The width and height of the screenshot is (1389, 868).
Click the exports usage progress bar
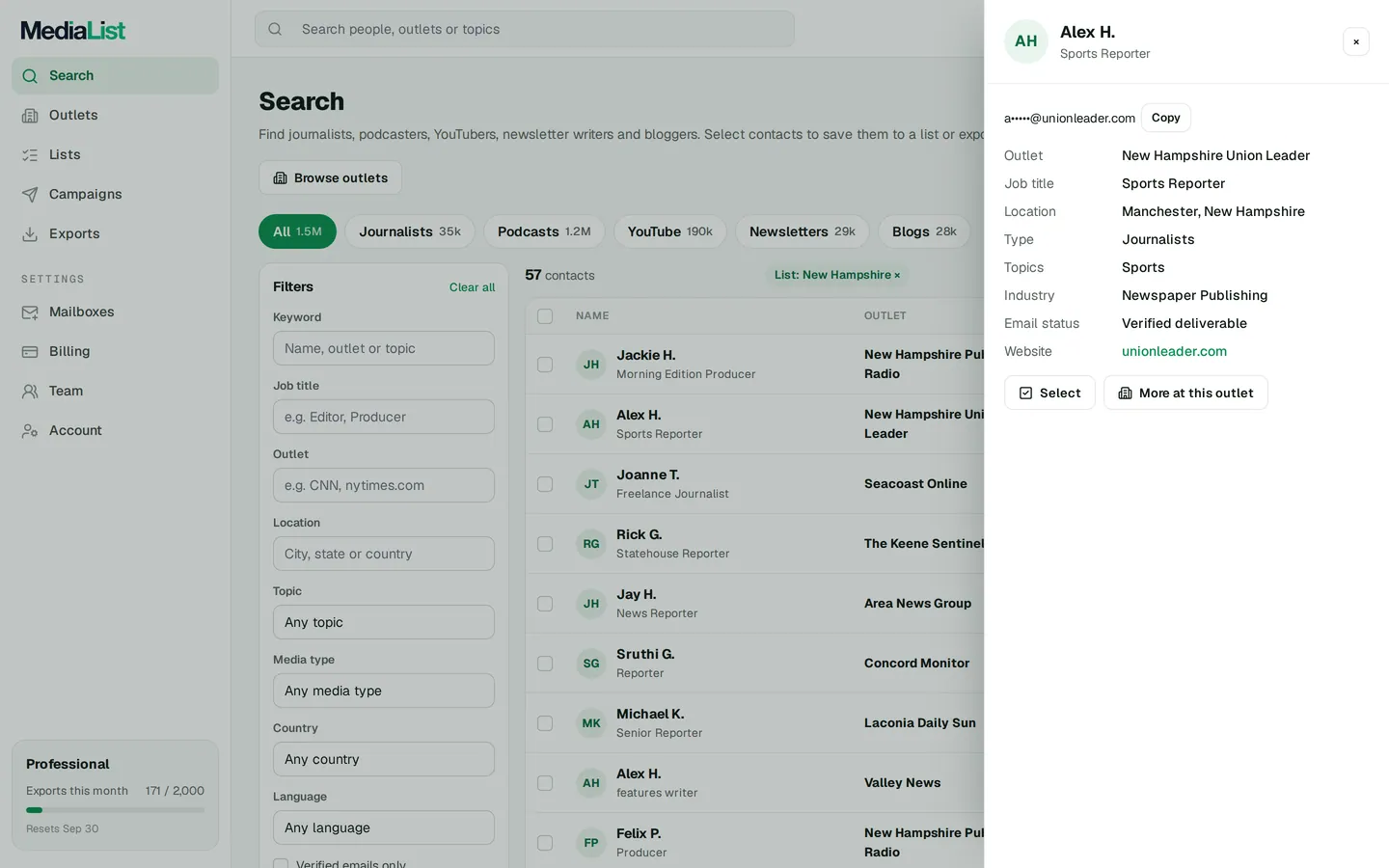click(x=115, y=810)
